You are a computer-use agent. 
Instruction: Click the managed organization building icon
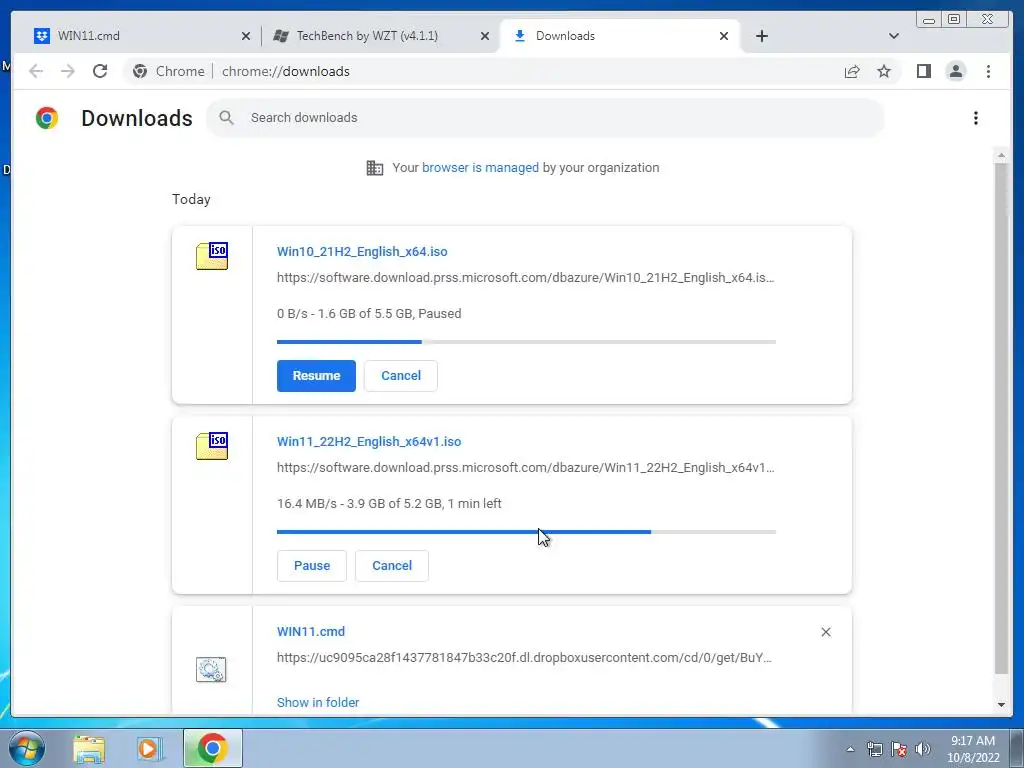click(375, 168)
